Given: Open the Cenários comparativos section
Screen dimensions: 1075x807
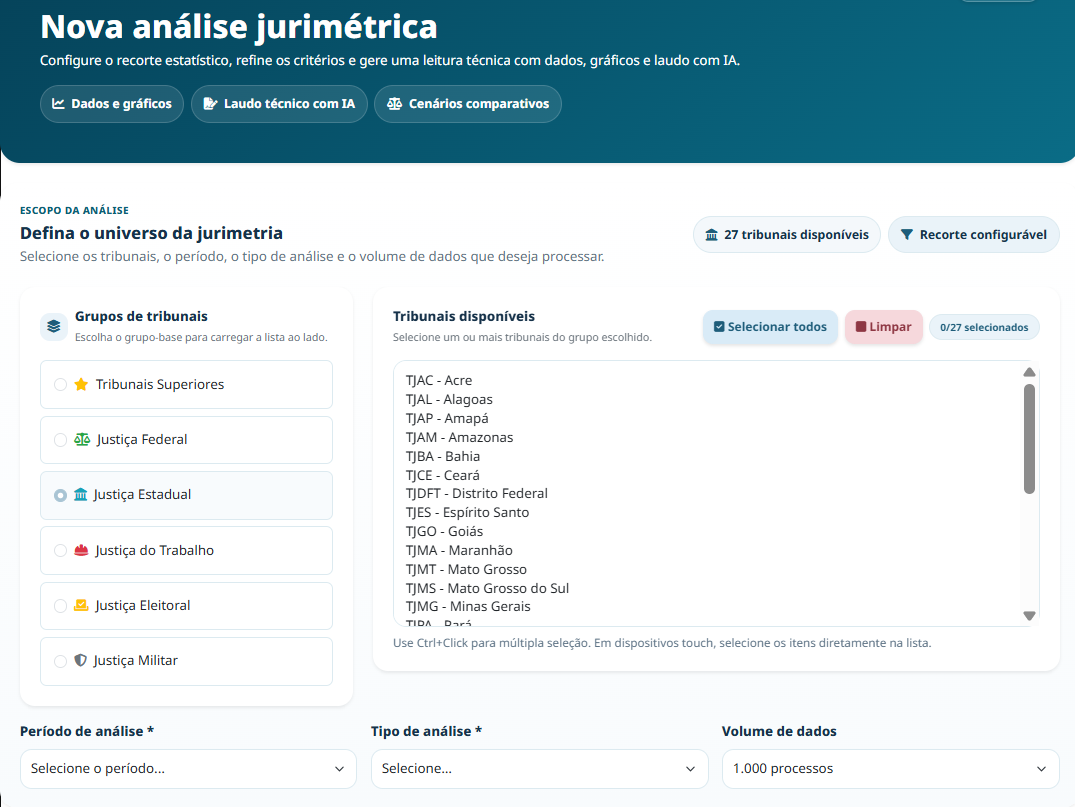Looking at the screenshot, I should 467,103.
